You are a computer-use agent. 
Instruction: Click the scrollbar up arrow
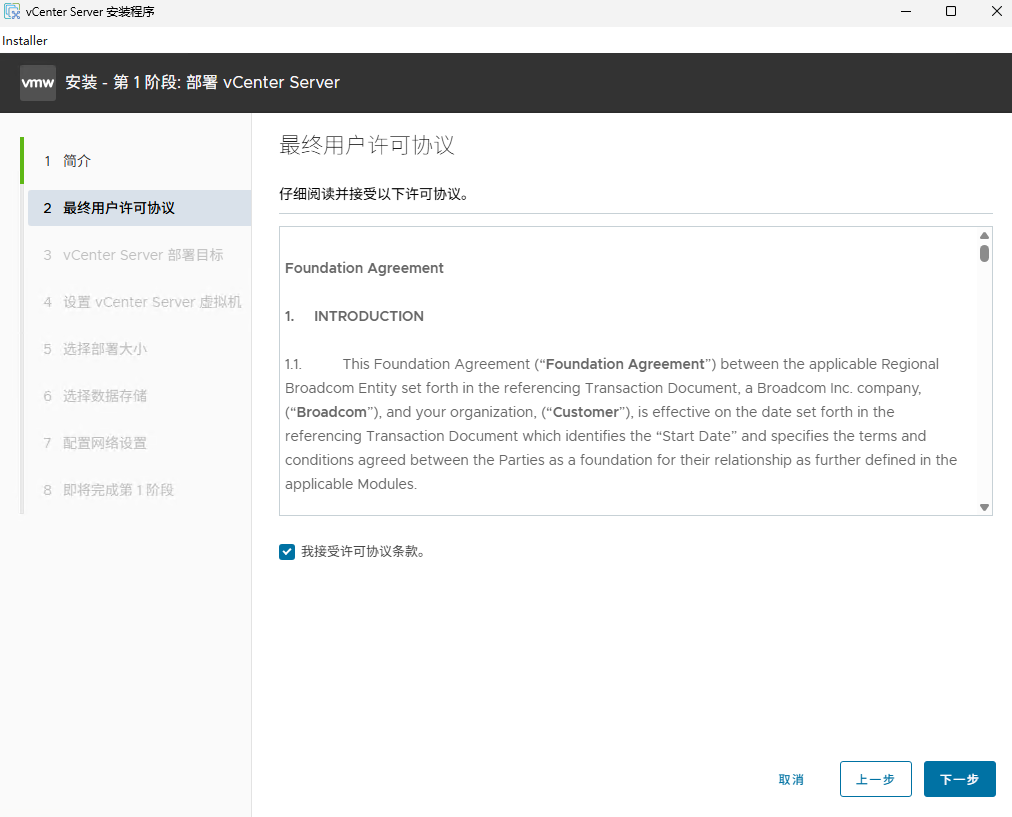984,236
